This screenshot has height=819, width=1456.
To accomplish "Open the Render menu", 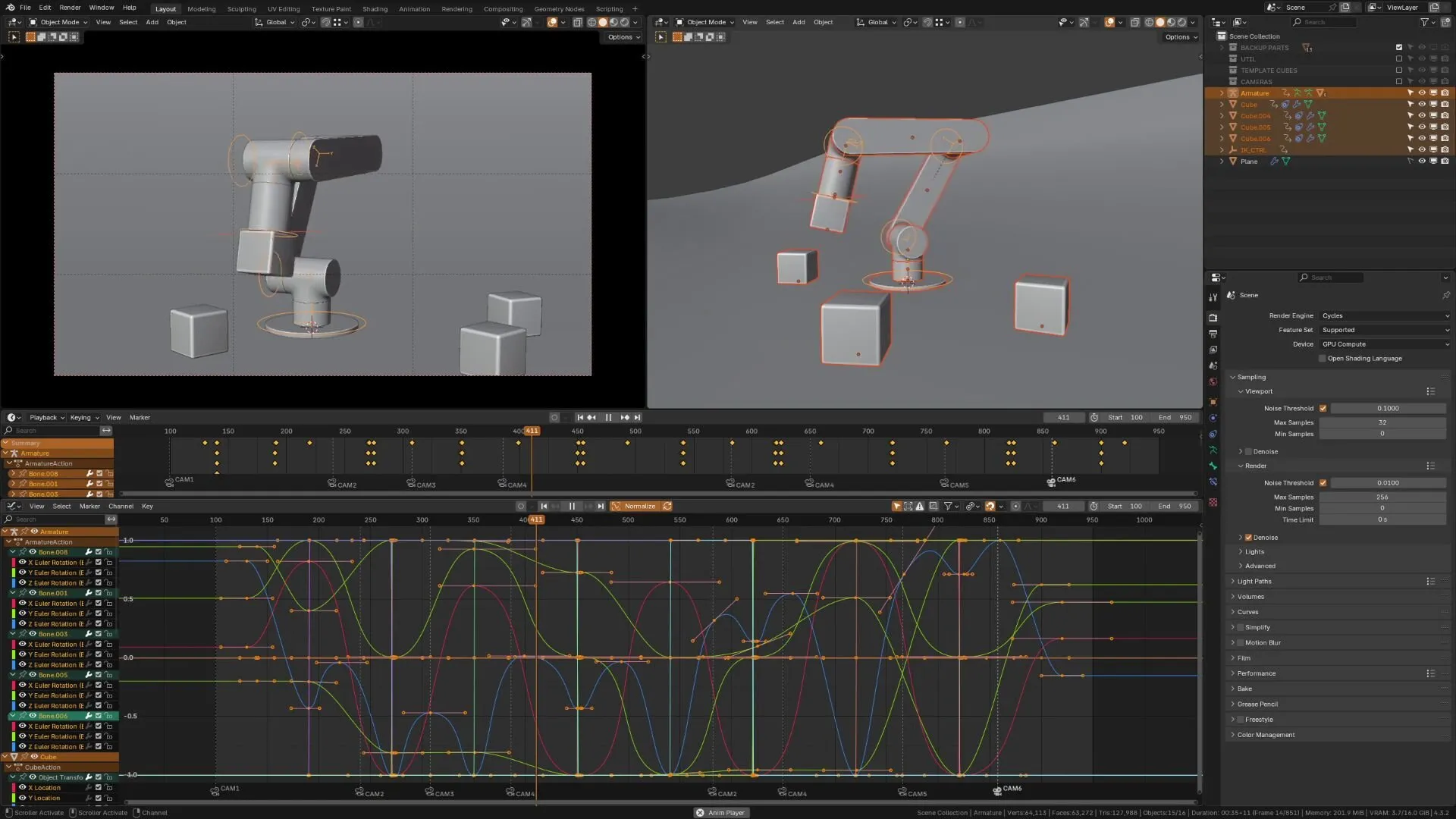I will click(70, 8).
